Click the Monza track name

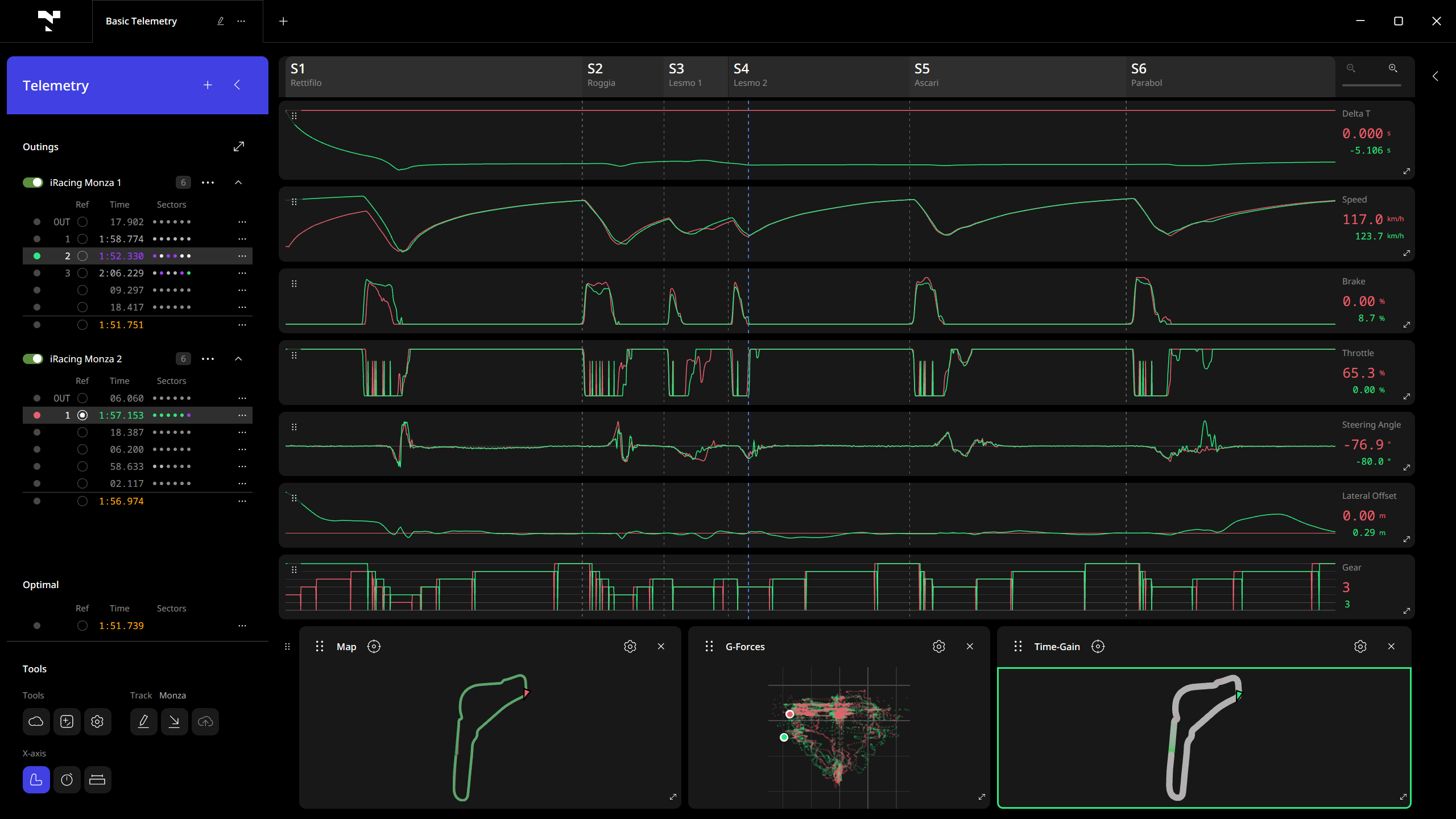(x=172, y=696)
